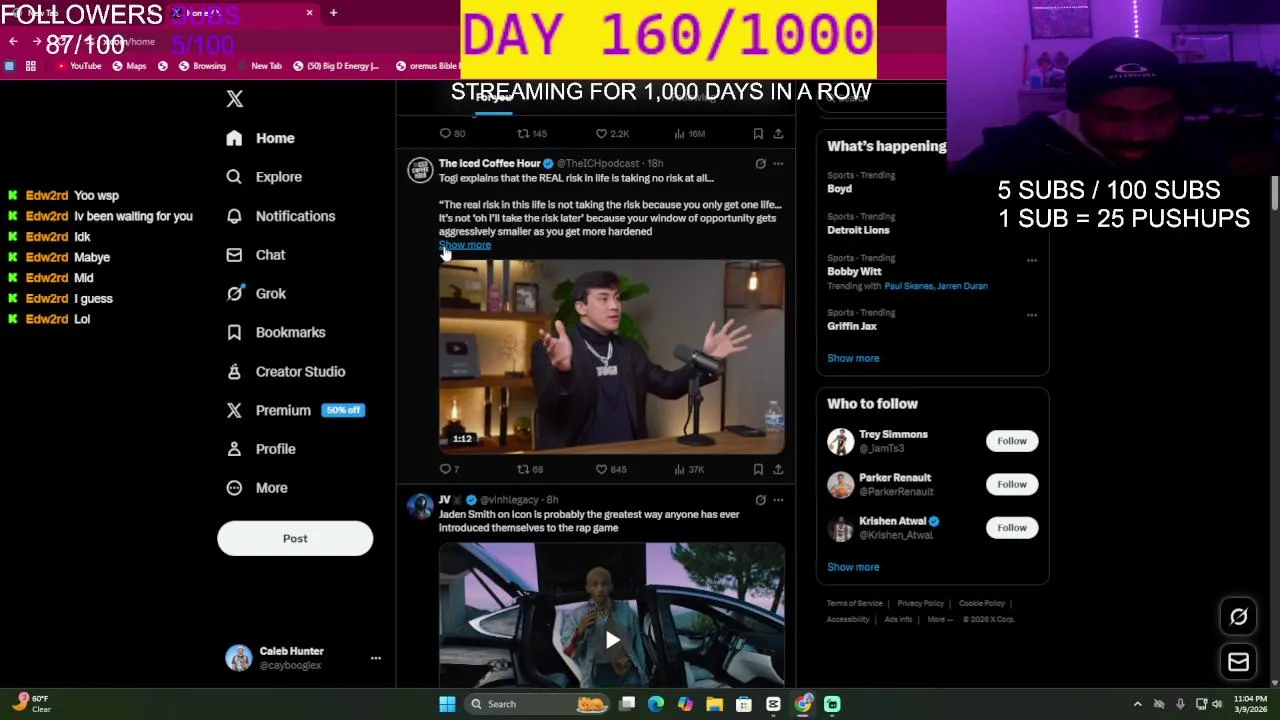The image size is (1280, 720).
Task: Open File Explorer from taskbar
Action: [x=714, y=704]
